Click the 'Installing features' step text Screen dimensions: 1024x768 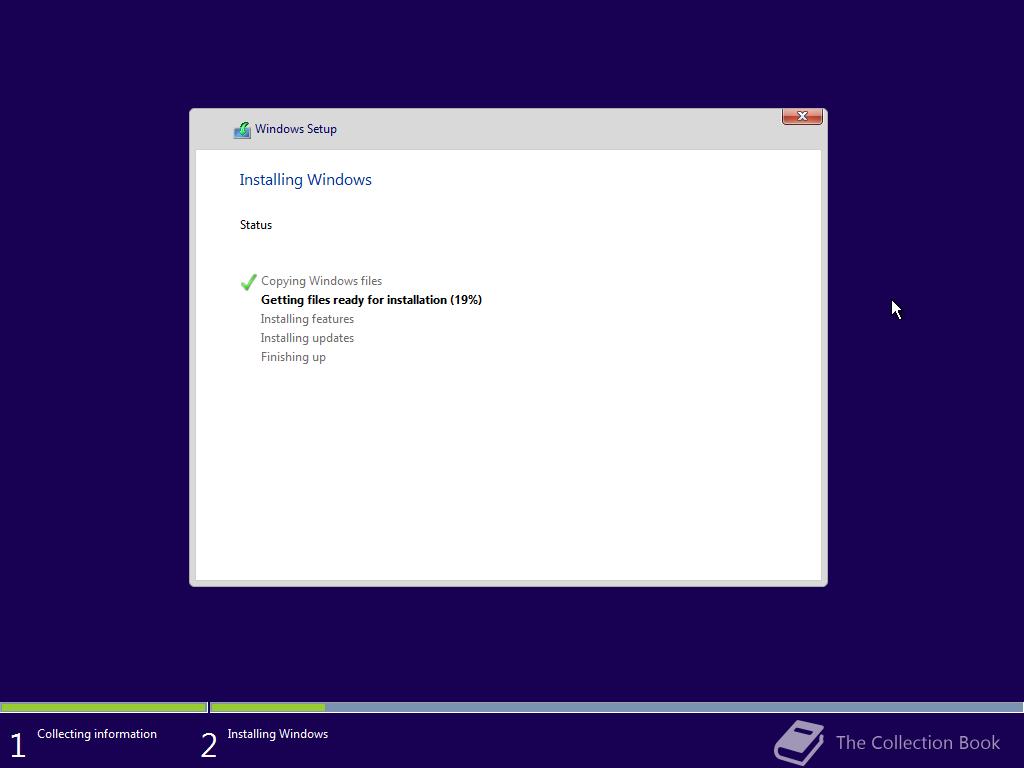307,319
